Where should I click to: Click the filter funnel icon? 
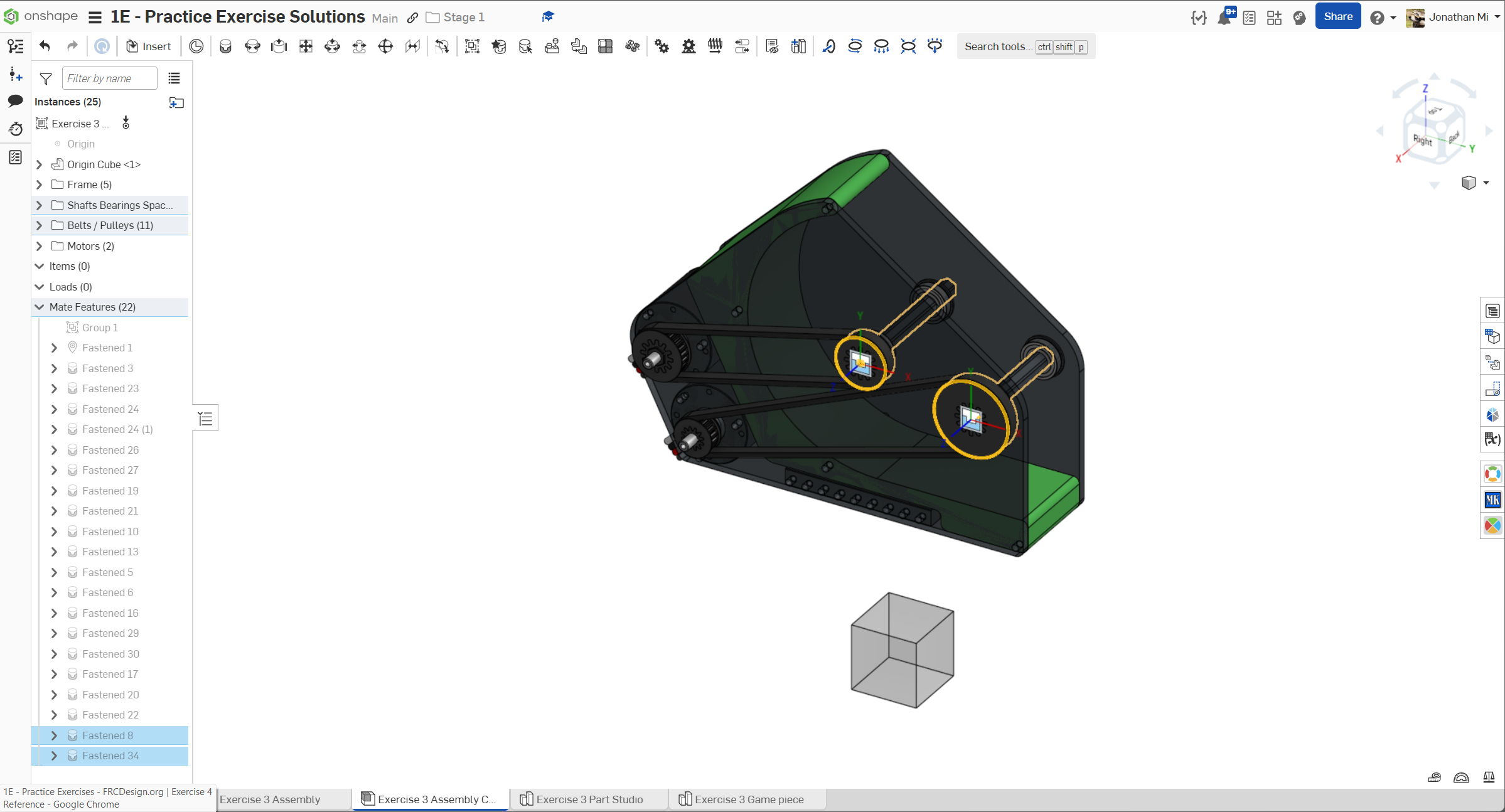(46, 78)
